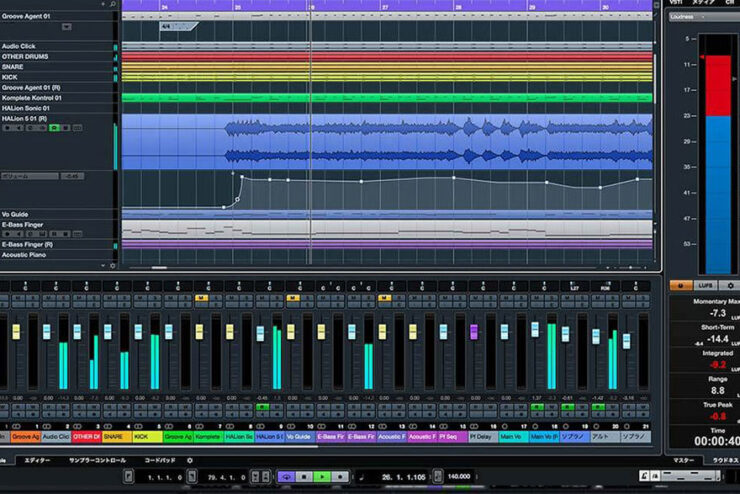This screenshot has height=494, width=740.
Task: Click the project horizontal scrollbar thumb
Action: click(159, 268)
